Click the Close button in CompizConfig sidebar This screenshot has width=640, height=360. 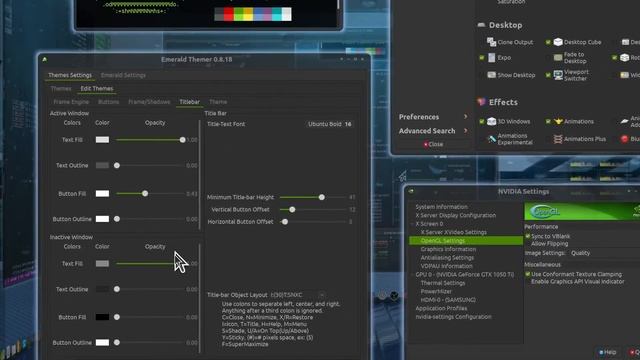tap(433, 144)
